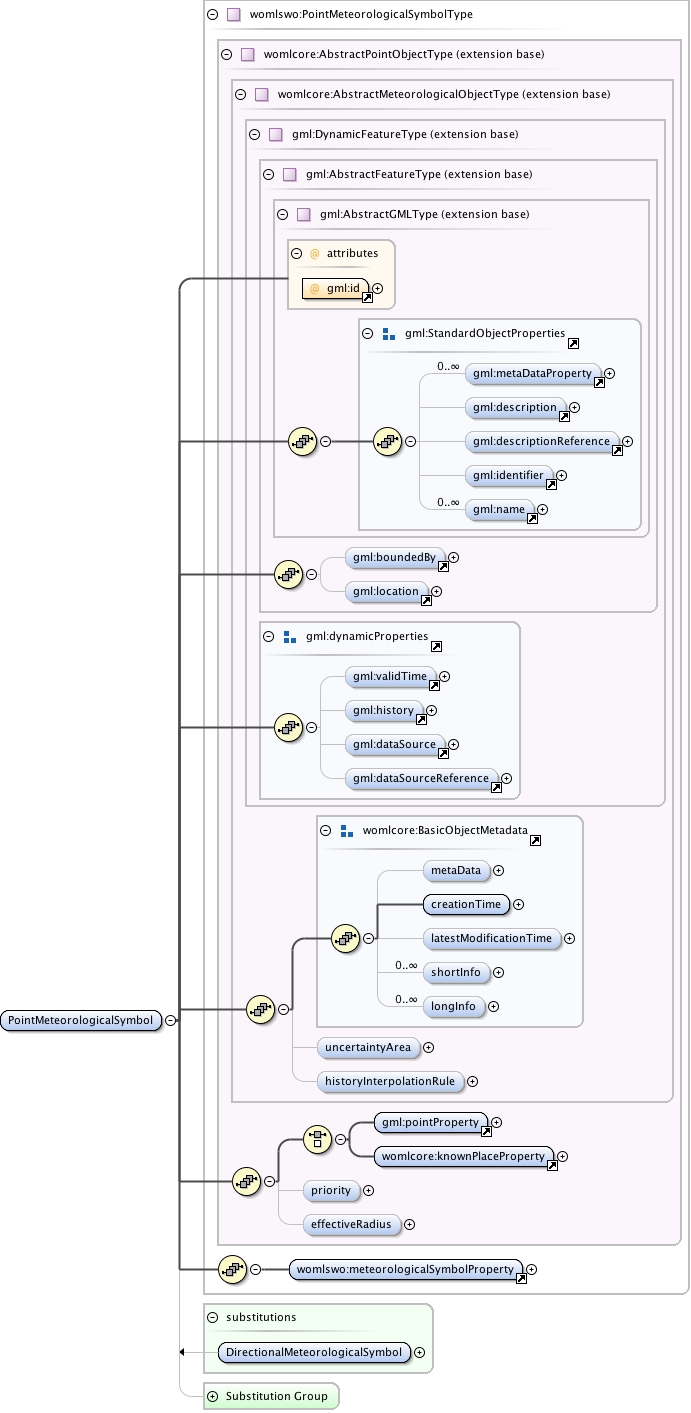Collapse gml:DynamicFeatureType extension base
The width and height of the screenshot is (691, 1413).
tap(254, 134)
